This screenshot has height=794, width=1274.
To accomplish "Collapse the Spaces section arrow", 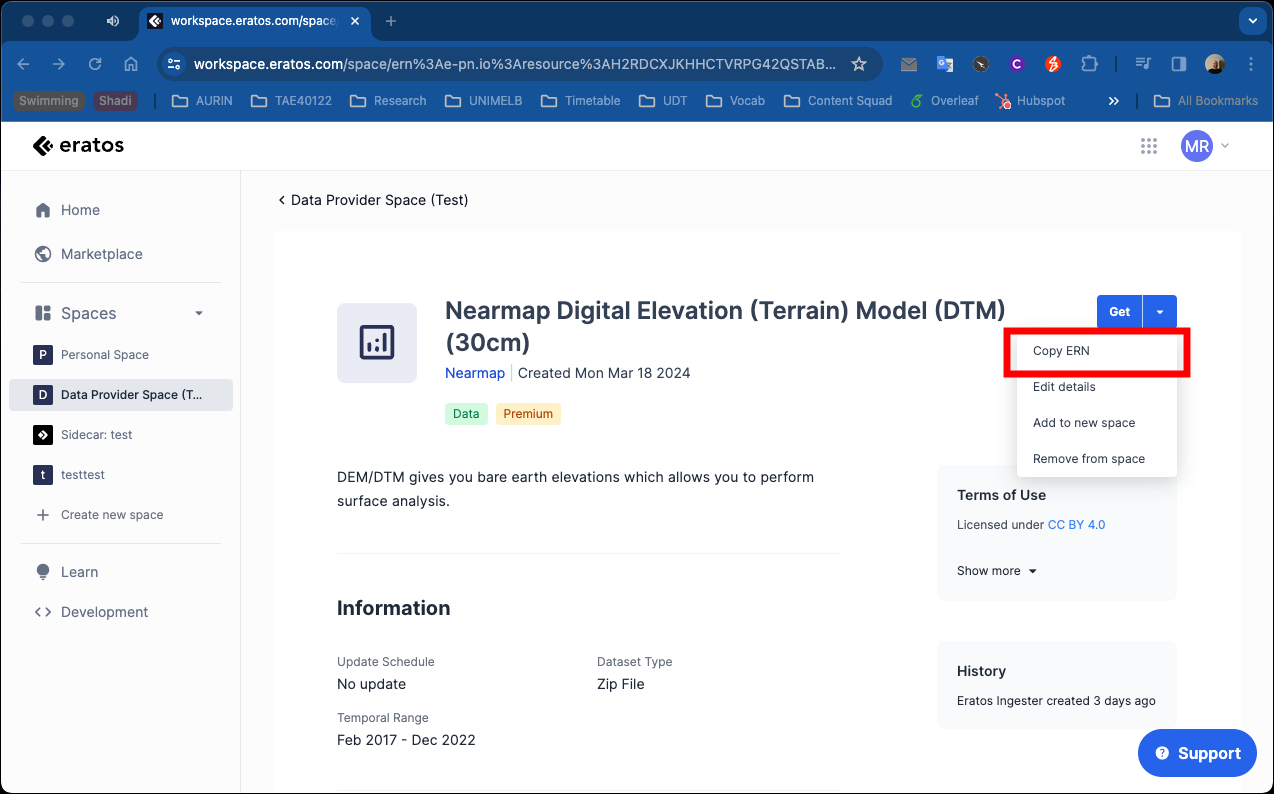I will point(199,313).
